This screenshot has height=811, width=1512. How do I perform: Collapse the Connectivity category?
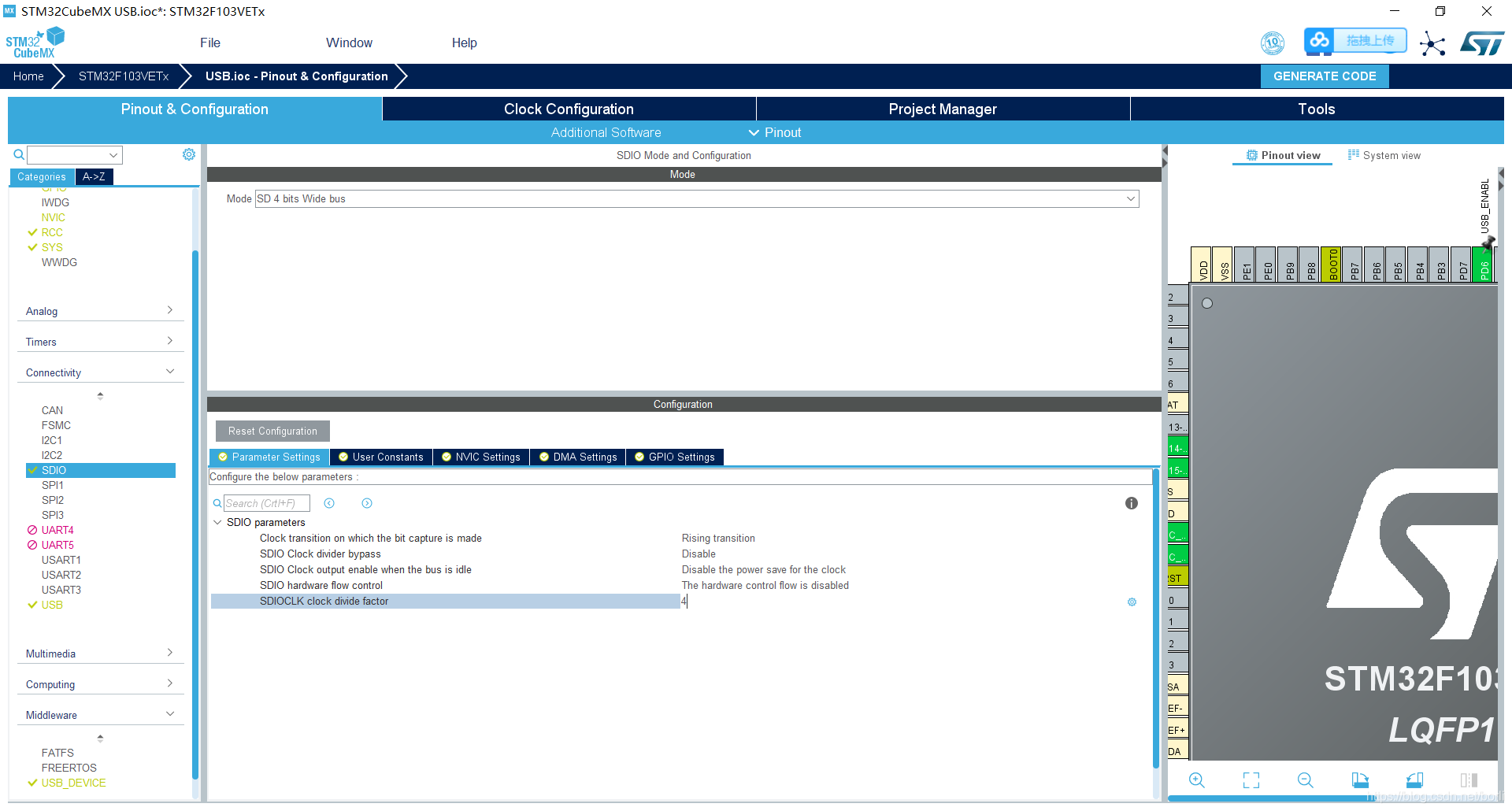tap(100, 372)
